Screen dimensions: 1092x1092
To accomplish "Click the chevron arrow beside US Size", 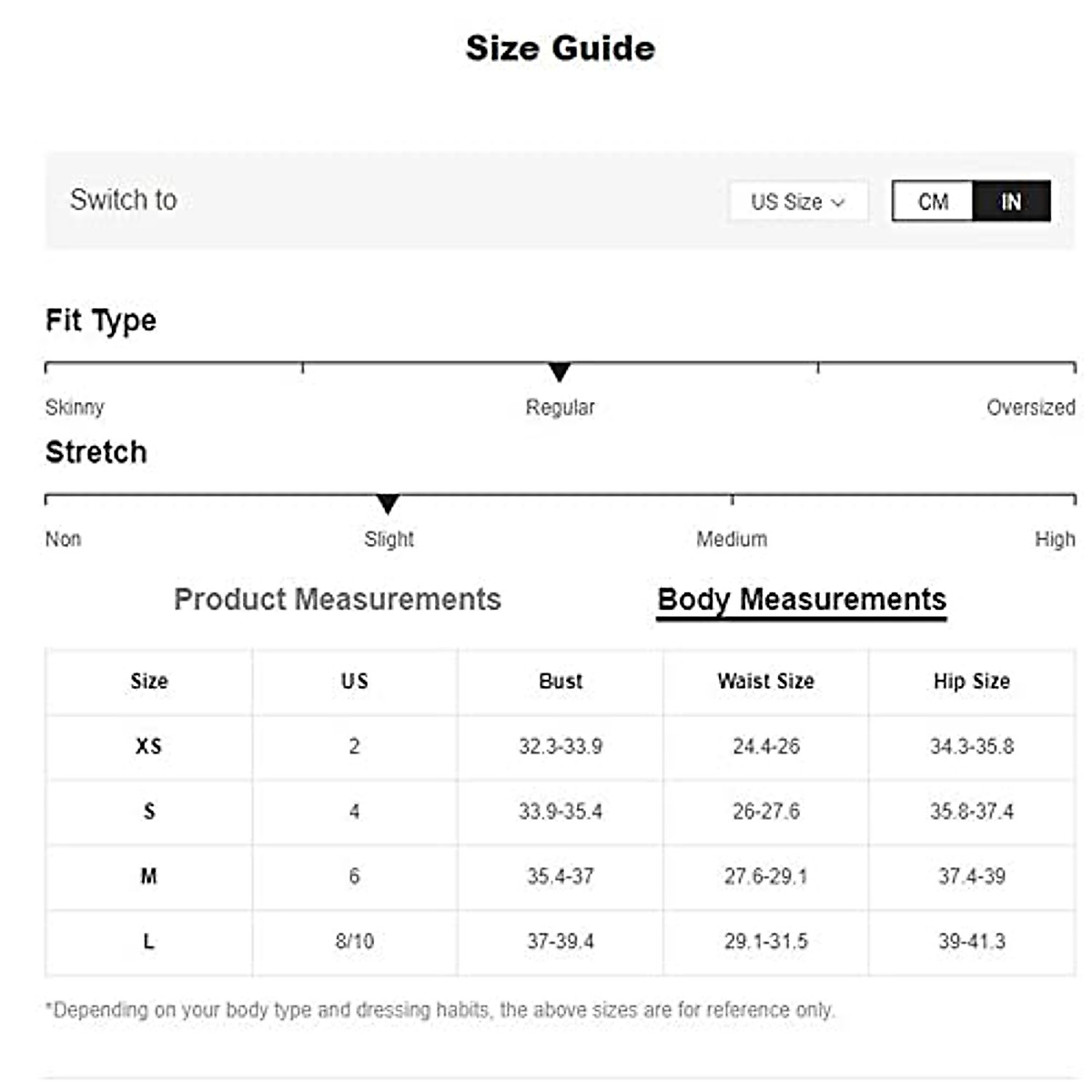I will (x=838, y=202).
